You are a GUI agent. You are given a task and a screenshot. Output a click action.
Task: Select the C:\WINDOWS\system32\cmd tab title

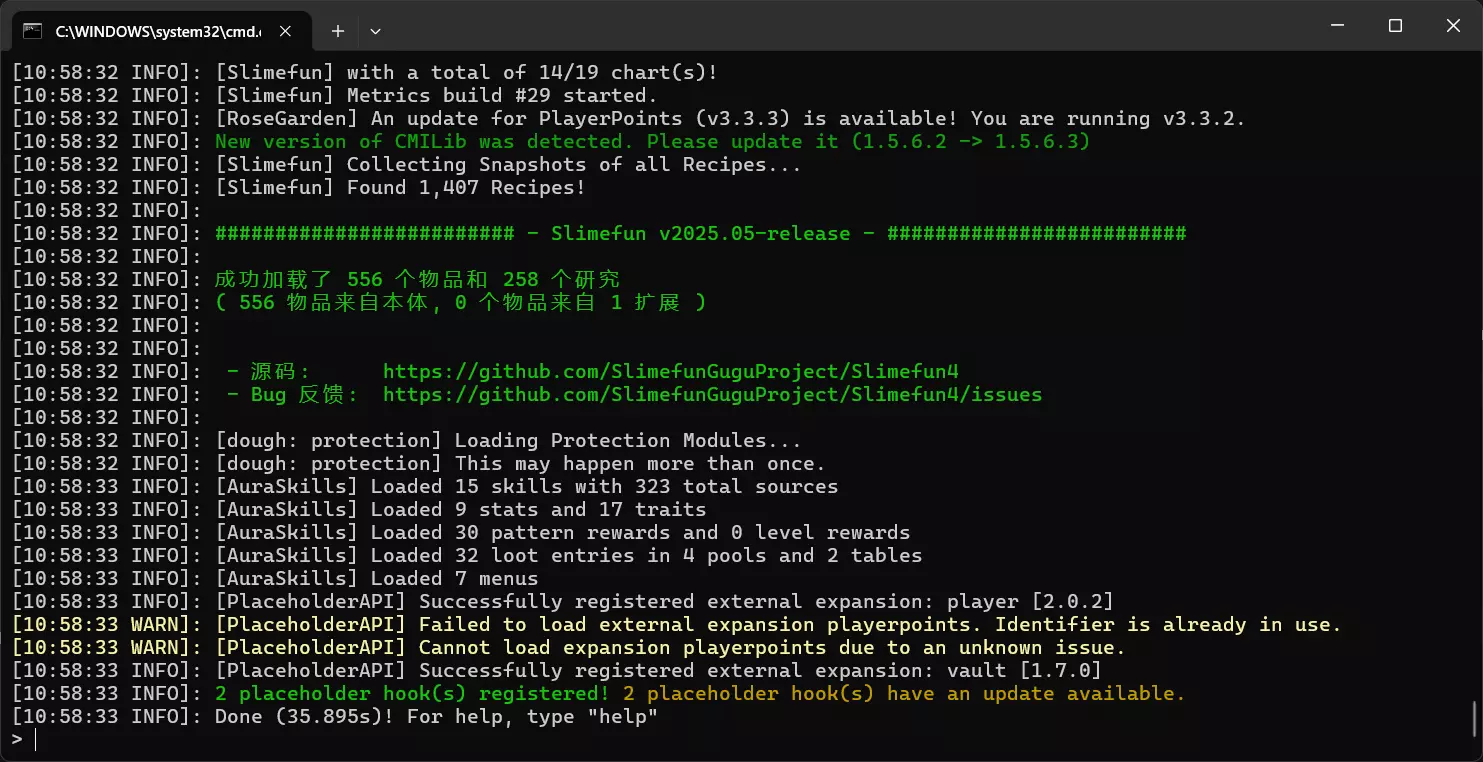pyautogui.click(x=158, y=31)
